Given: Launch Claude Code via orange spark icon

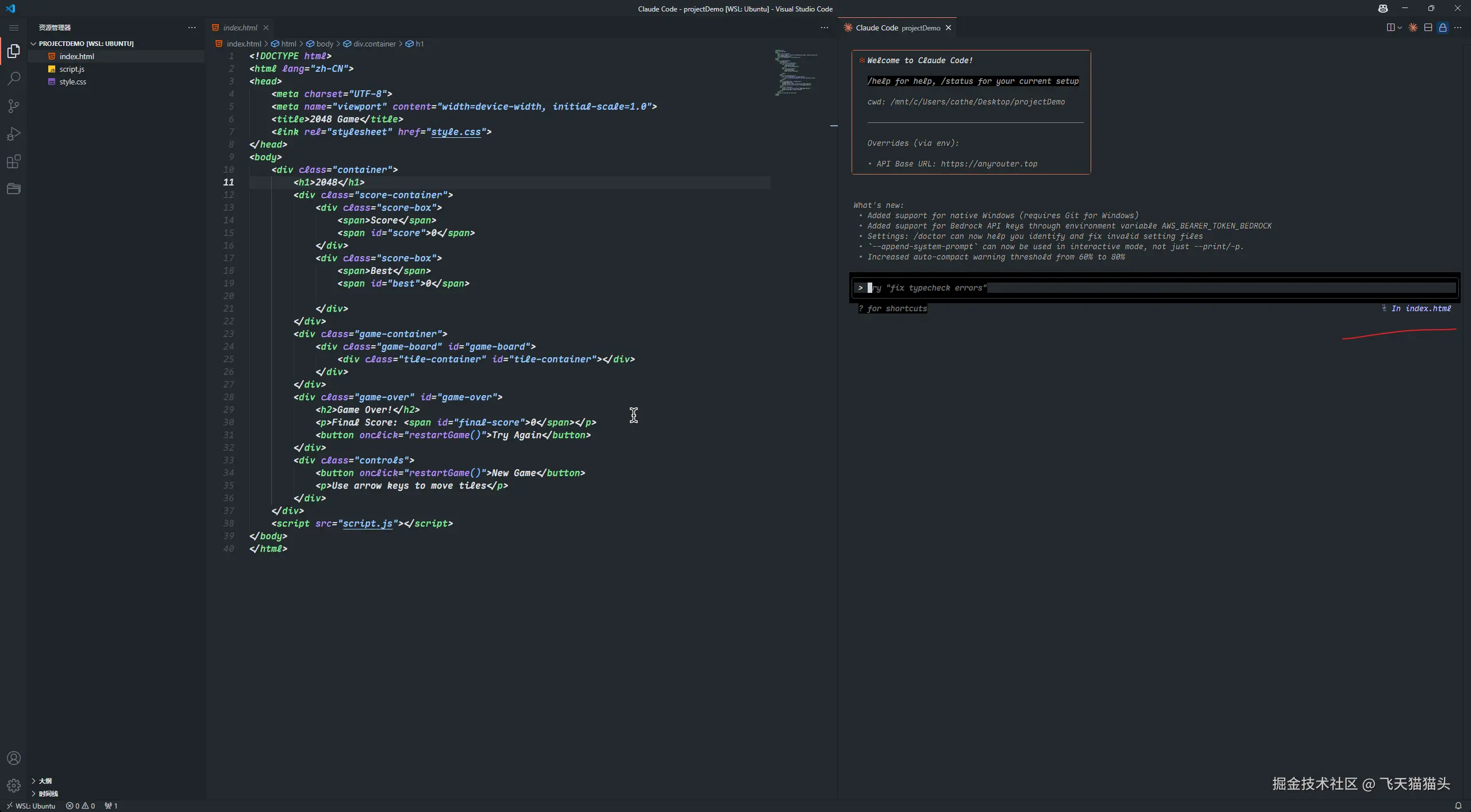Looking at the screenshot, I should [x=1413, y=28].
